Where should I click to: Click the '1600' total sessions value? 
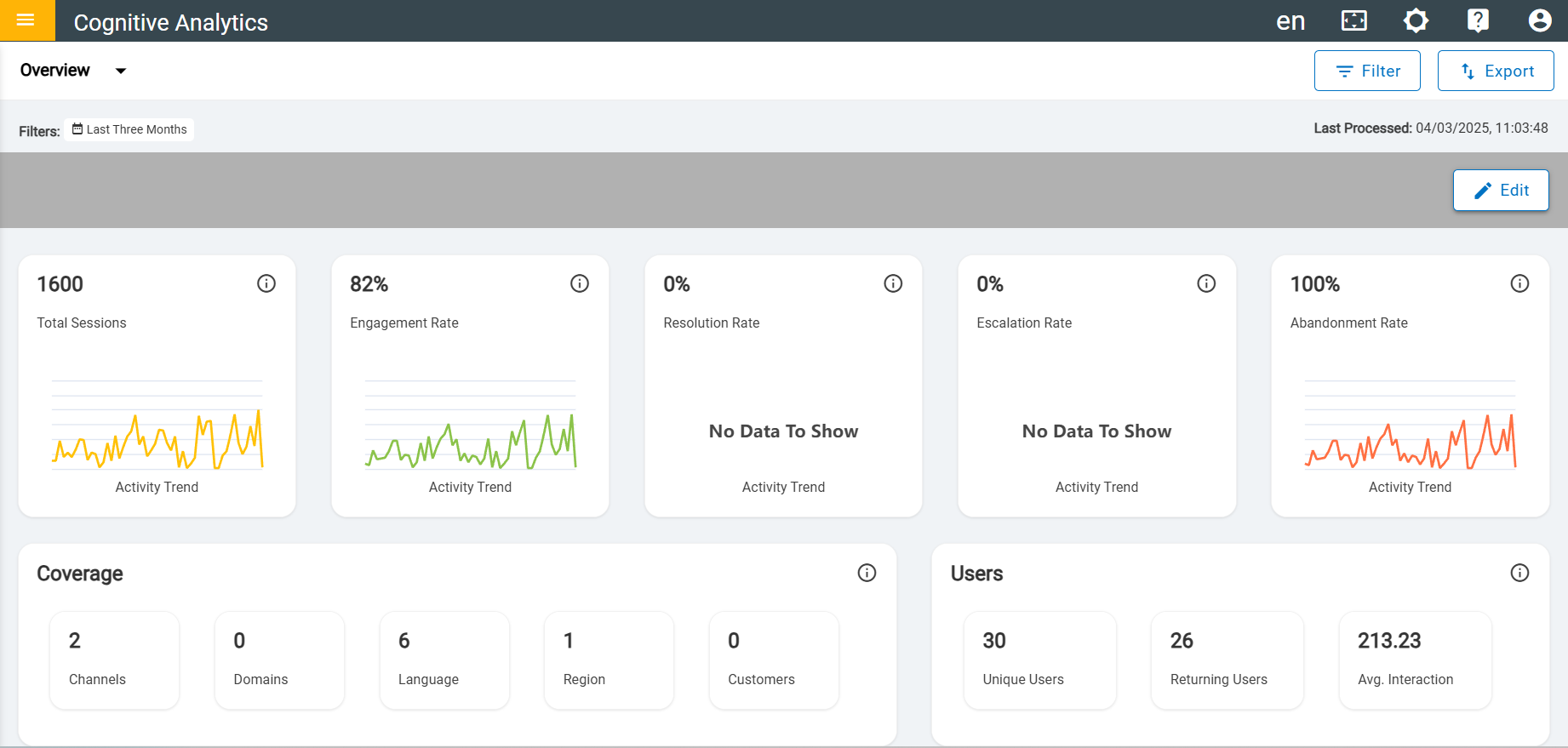(60, 284)
